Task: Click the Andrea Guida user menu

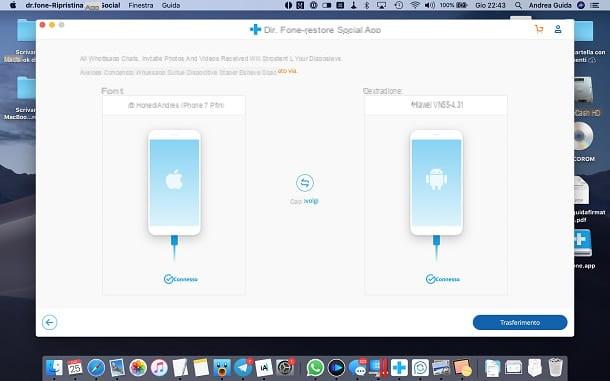Action: click(550, 5)
